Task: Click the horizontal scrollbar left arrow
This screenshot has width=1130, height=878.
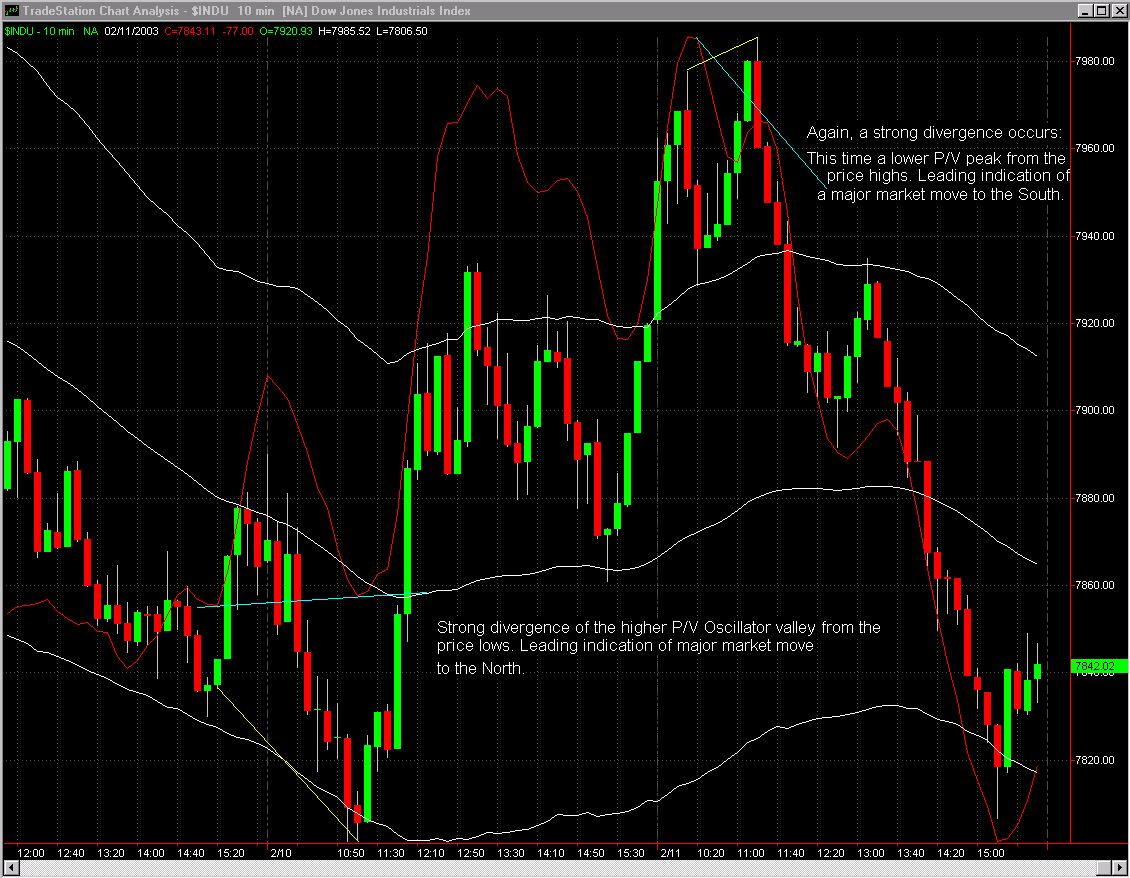Action: click(x=11, y=867)
